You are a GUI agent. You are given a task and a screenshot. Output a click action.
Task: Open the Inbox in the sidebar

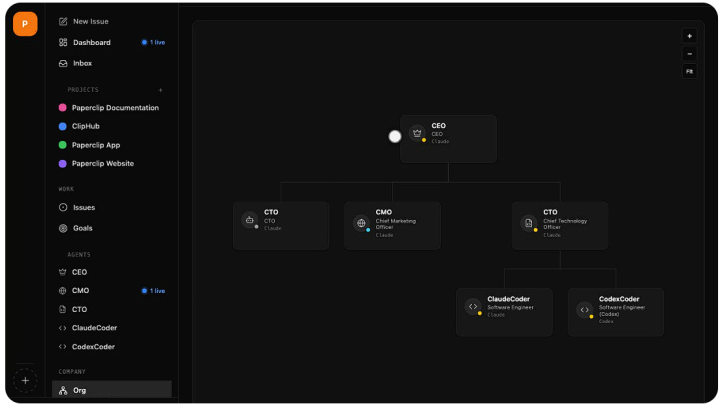[82, 63]
